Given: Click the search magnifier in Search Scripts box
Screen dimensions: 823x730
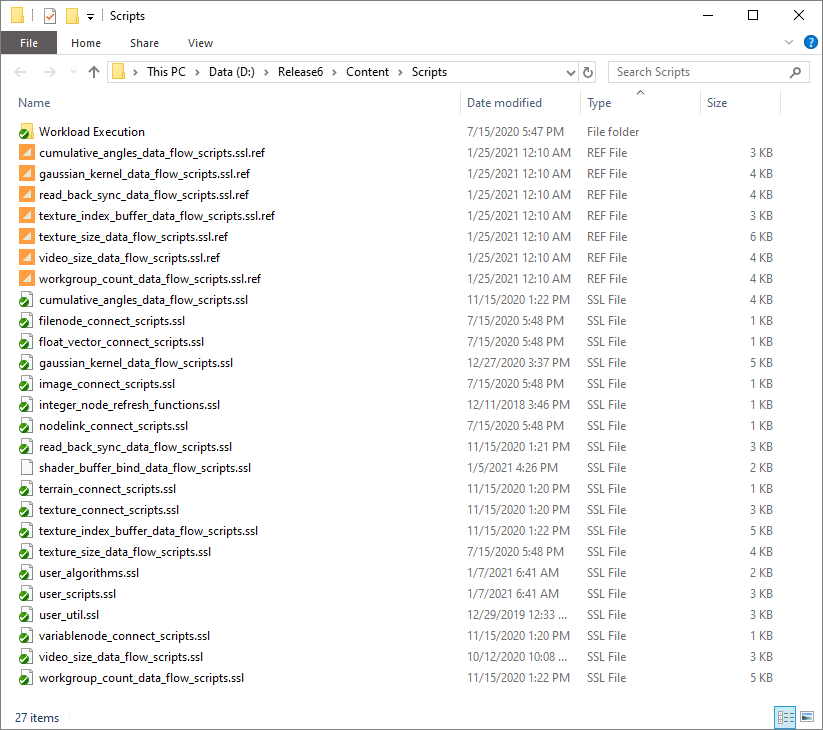Looking at the screenshot, I should tap(794, 72).
